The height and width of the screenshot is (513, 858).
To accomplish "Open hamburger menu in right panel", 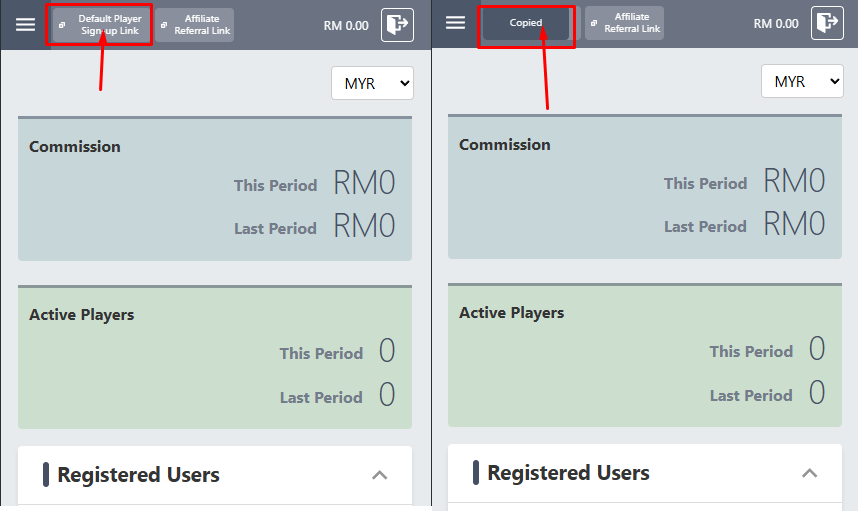I will [x=455, y=22].
